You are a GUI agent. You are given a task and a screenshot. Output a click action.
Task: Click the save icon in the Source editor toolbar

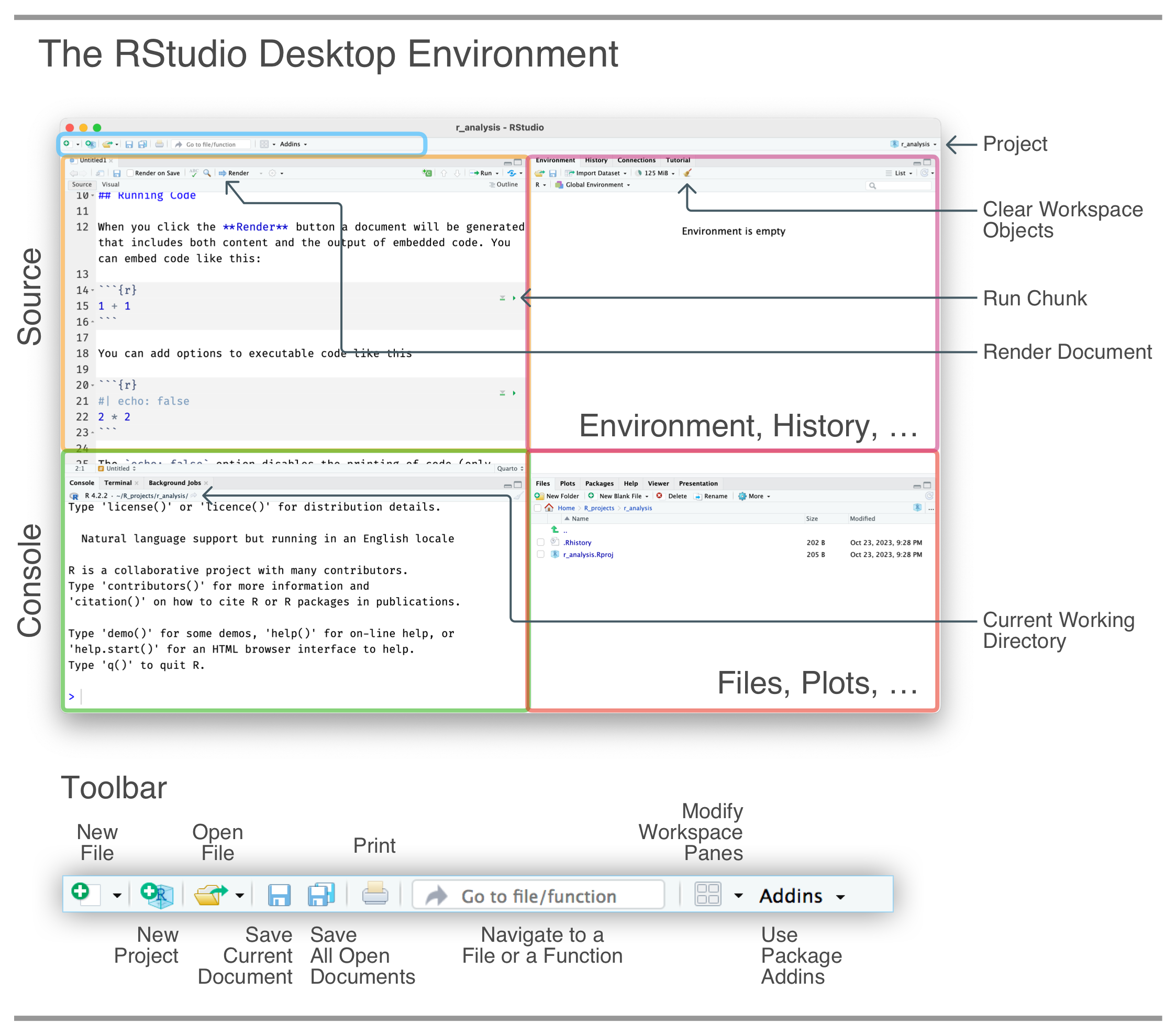coord(117,173)
